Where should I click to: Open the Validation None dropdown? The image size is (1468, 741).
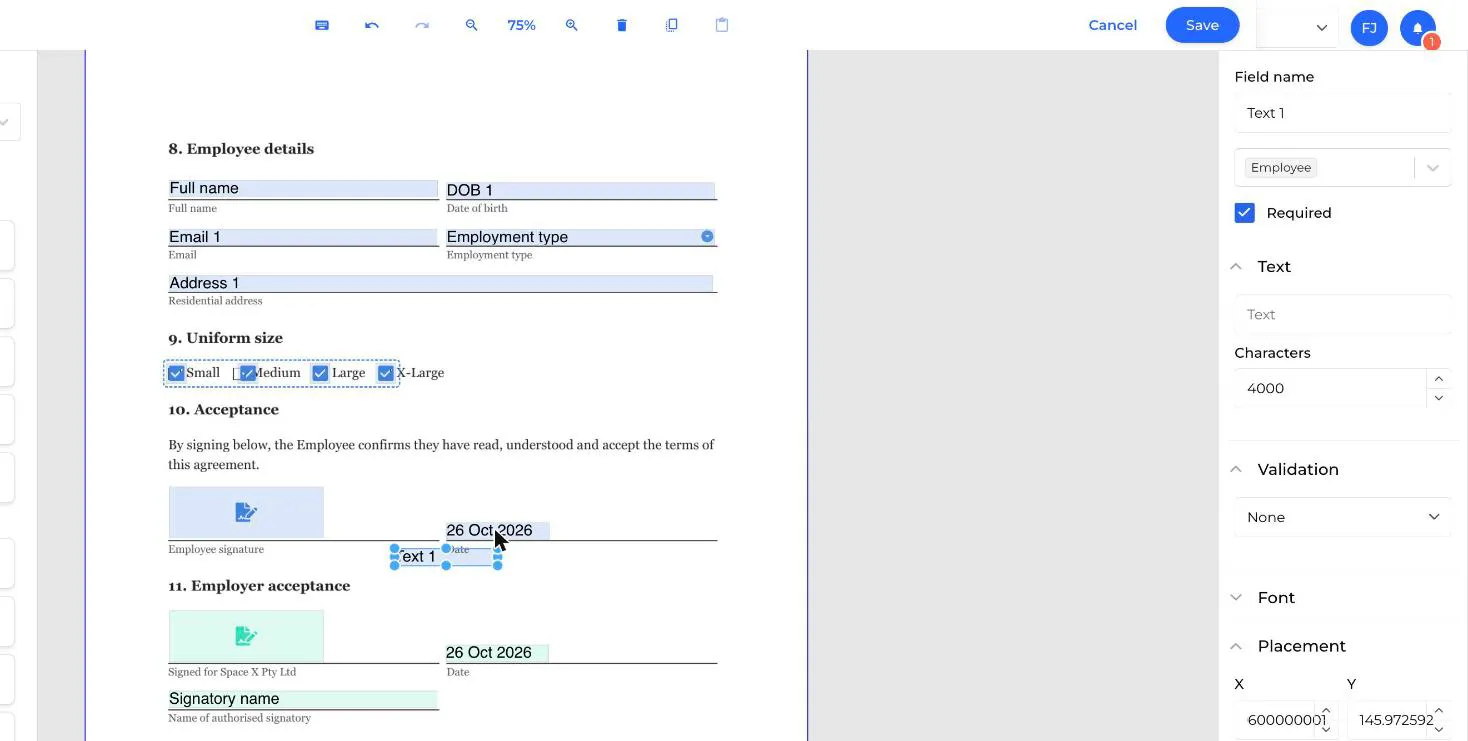[x=1342, y=517]
